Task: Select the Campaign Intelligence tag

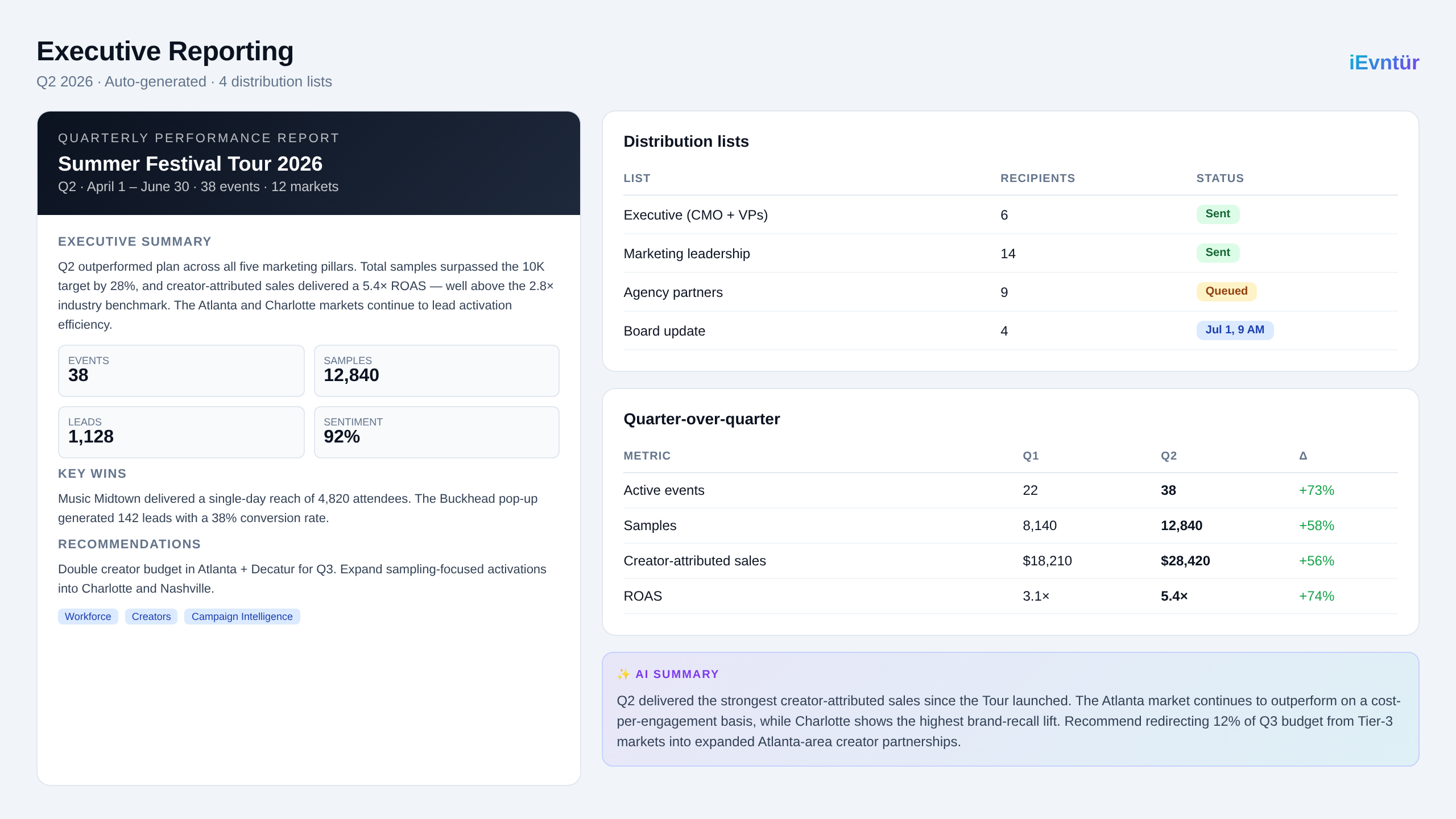Action: 242,617
